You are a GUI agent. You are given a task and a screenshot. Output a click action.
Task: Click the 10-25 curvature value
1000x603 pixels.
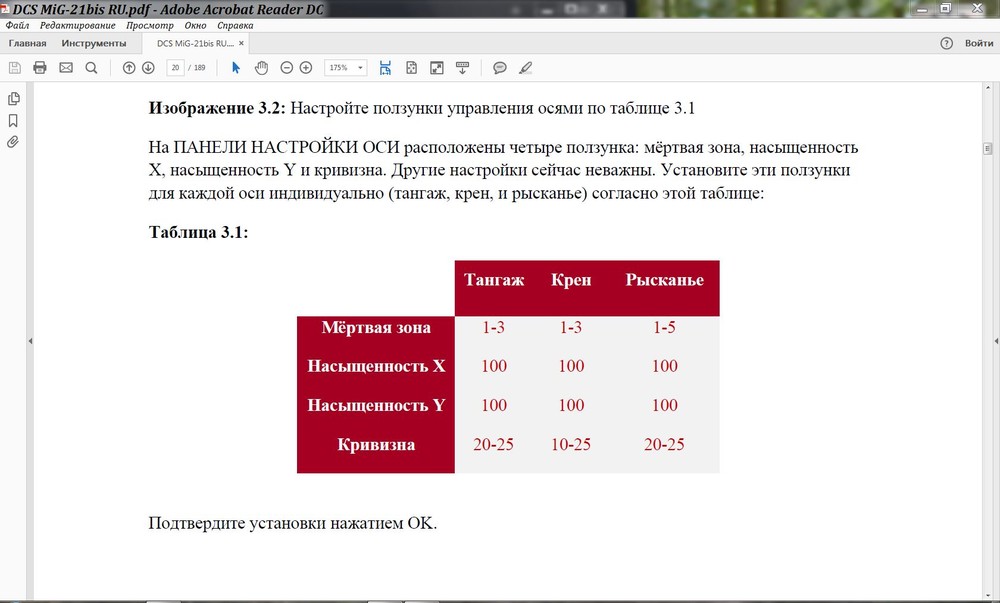pos(571,444)
